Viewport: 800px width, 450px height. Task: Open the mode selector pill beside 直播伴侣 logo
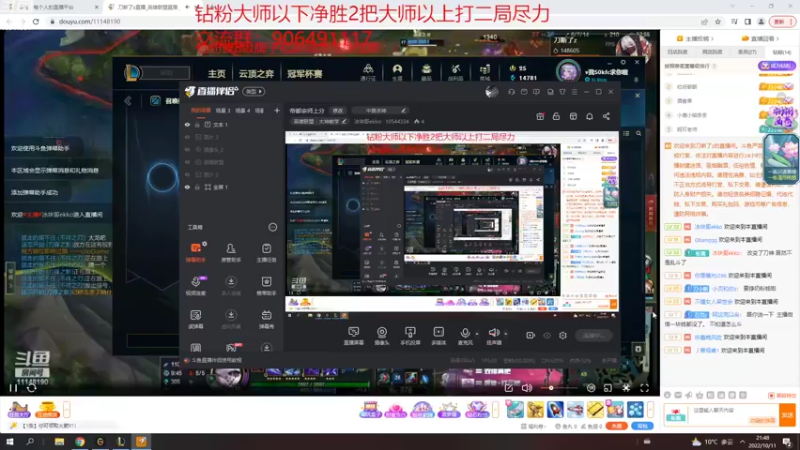click(254, 92)
